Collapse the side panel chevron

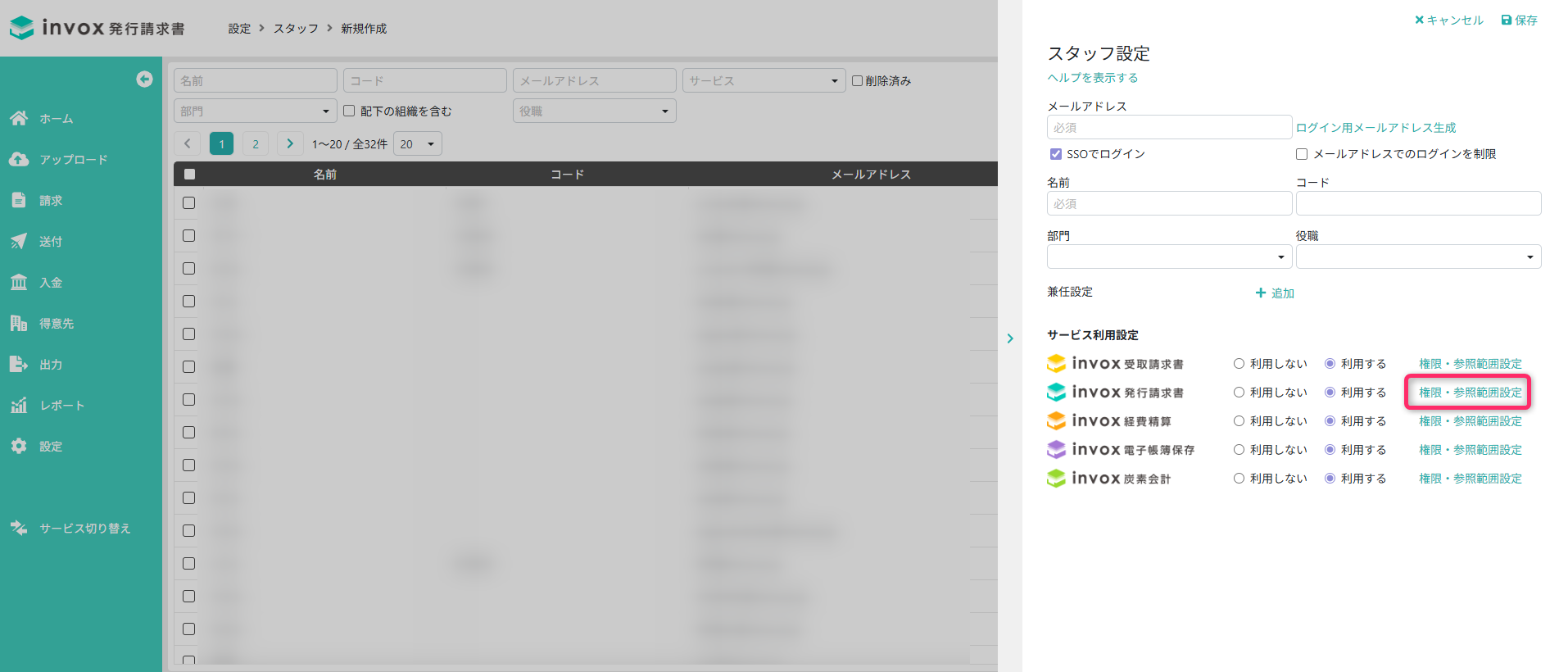(x=1010, y=338)
